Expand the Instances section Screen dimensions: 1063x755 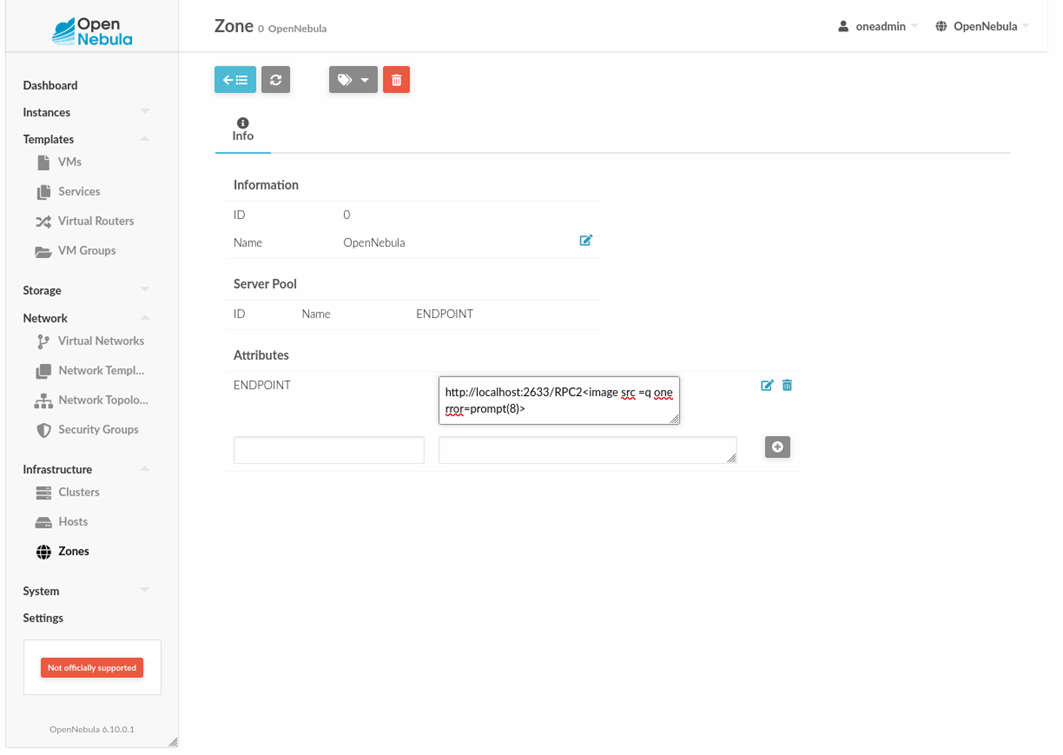click(86, 112)
